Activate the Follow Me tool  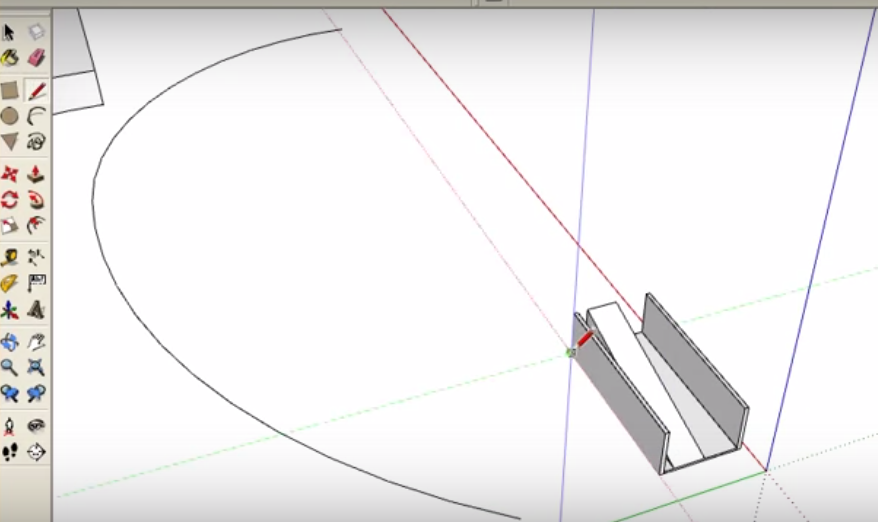pyautogui.click(x=36, y=200)
